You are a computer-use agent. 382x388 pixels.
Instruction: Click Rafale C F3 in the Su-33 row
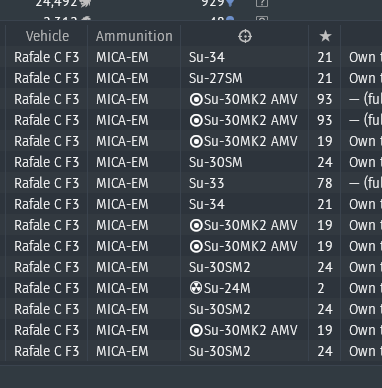pos(47,183)
